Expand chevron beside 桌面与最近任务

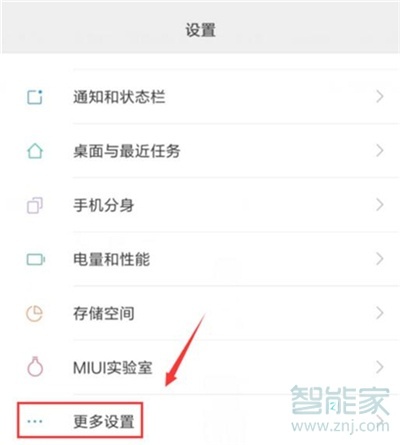(x=380, y=151)
